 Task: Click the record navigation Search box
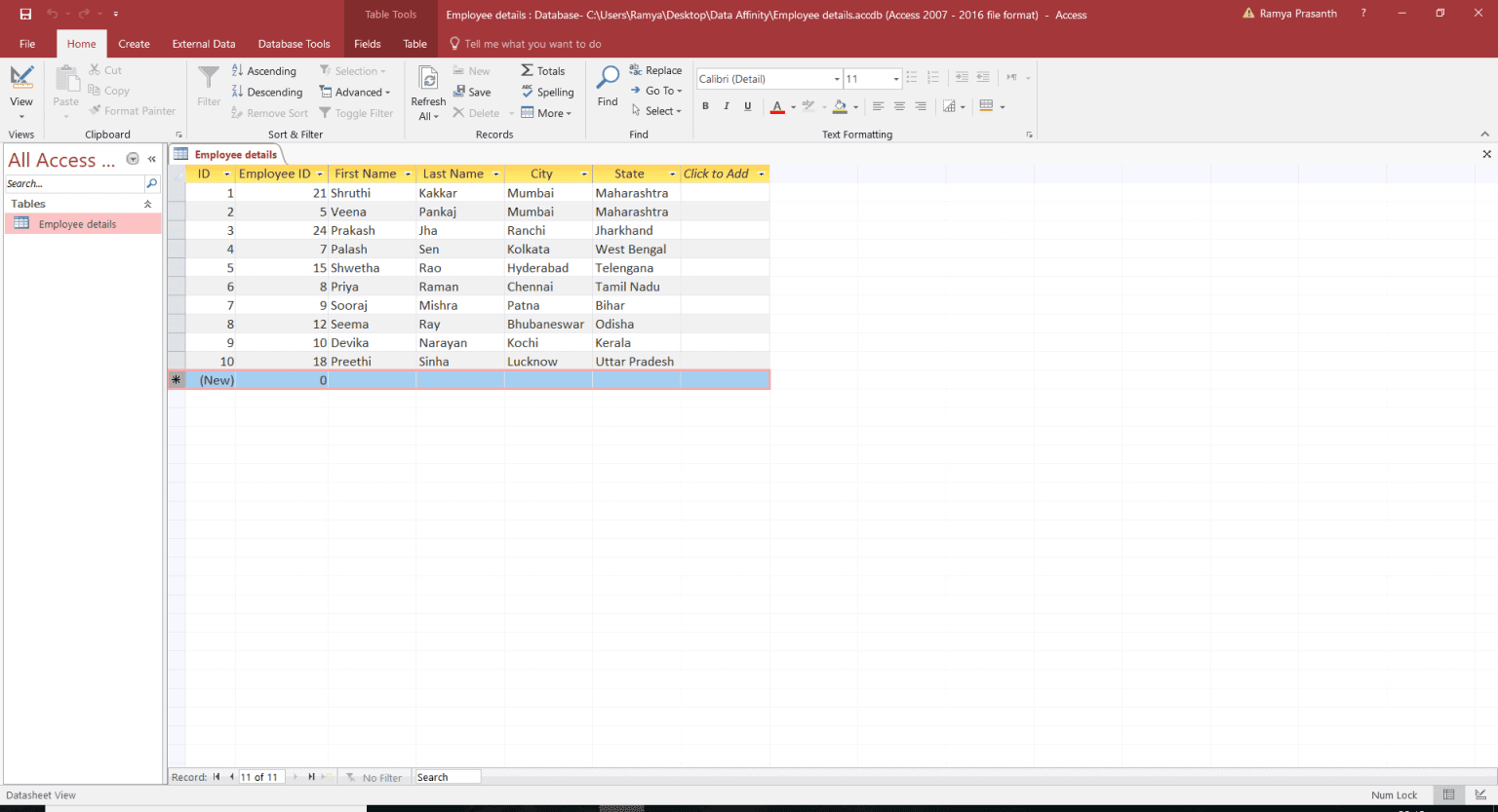tap(447, 777)
